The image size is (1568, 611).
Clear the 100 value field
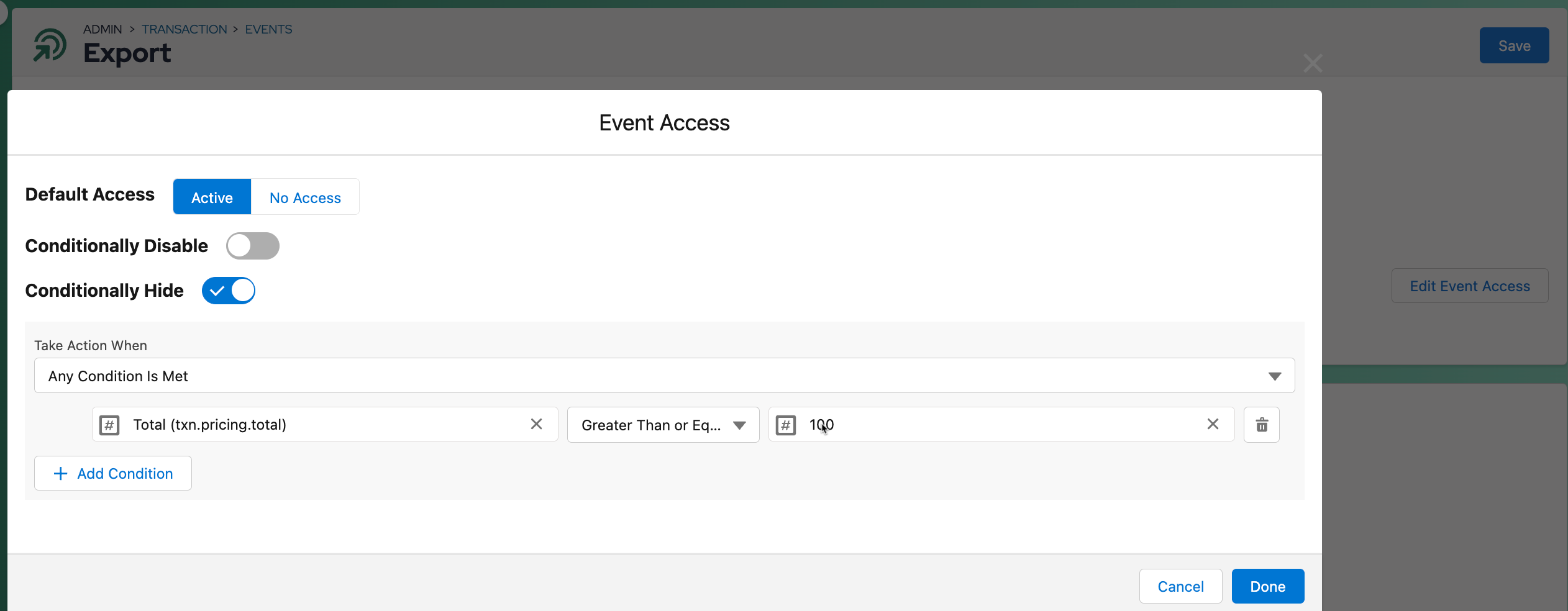click(x=1213, y=424)
